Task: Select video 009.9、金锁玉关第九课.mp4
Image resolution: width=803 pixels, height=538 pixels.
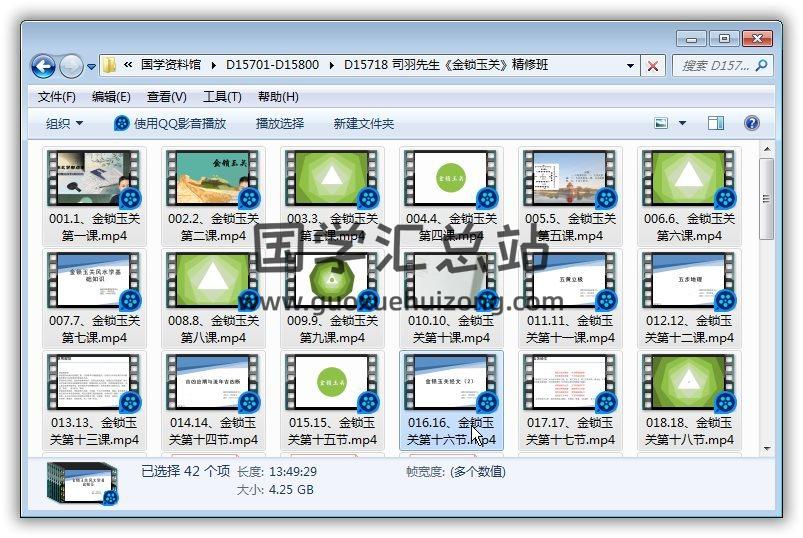Action: pyautogui.click(x=332, y=298)
